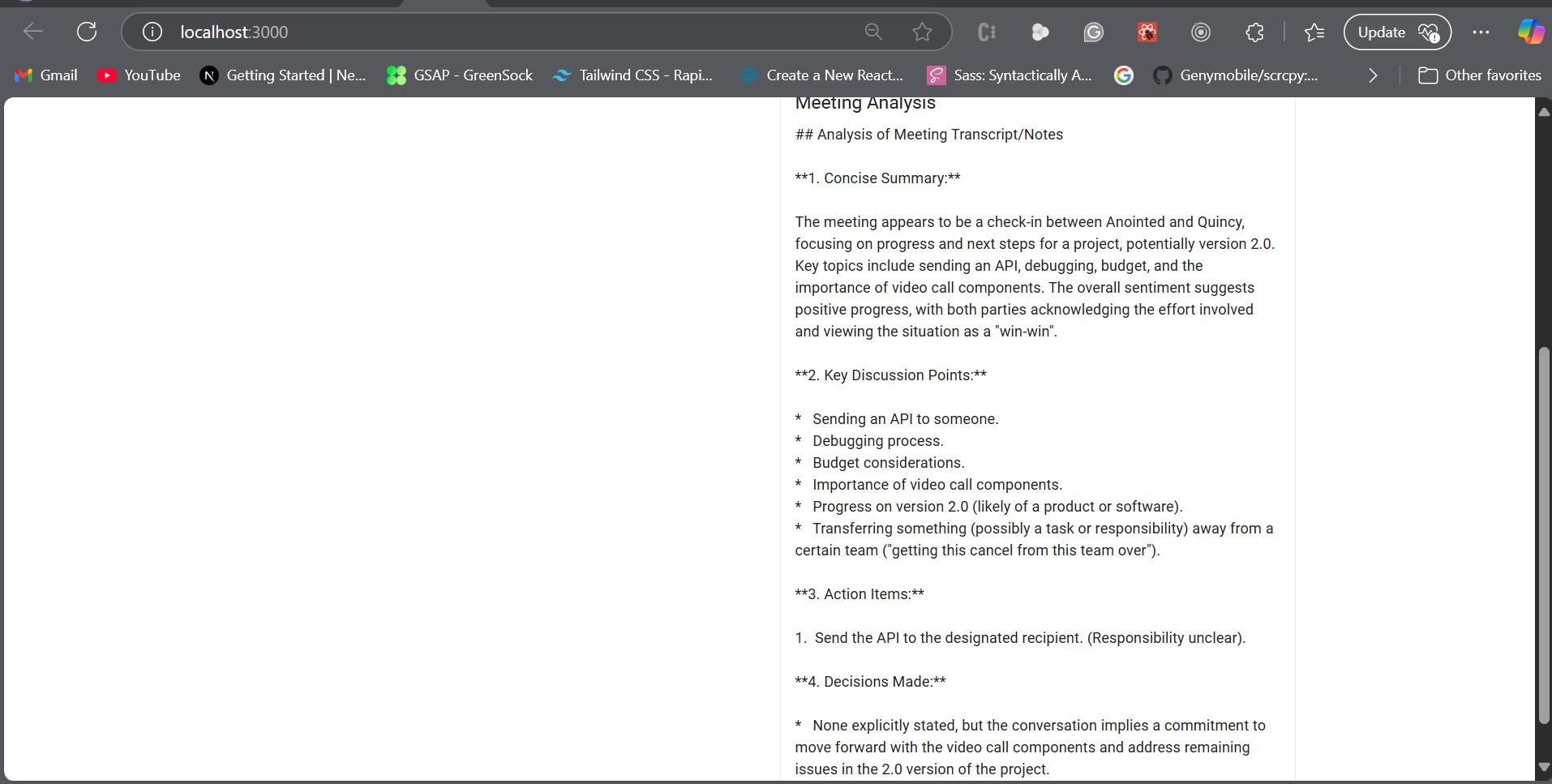This screenshot has width=1552, height=784.
Task: Reload the localhost page
Action: click(x=87, y=32)
